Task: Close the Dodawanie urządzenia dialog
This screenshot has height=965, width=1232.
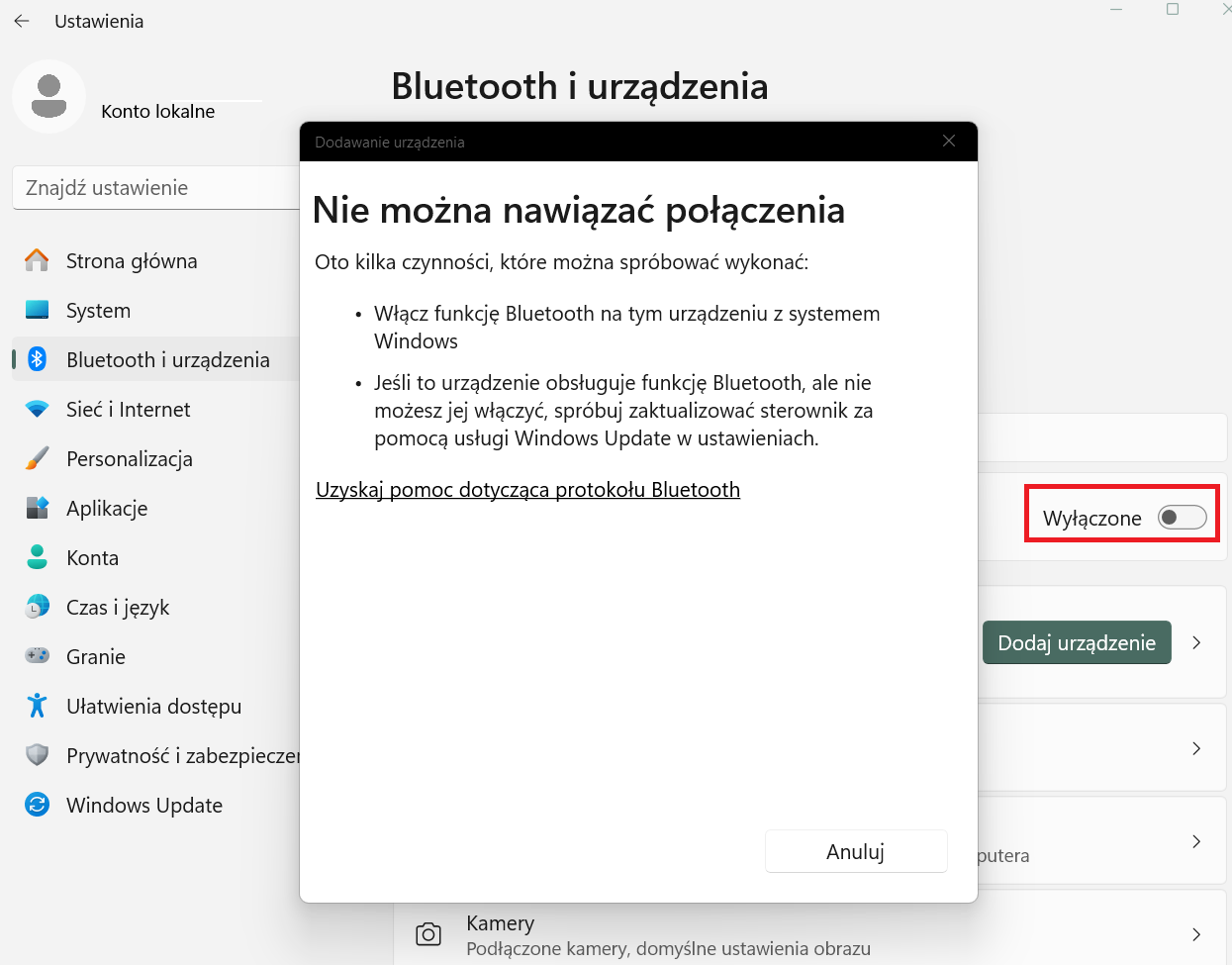Action: click(949, 141)
